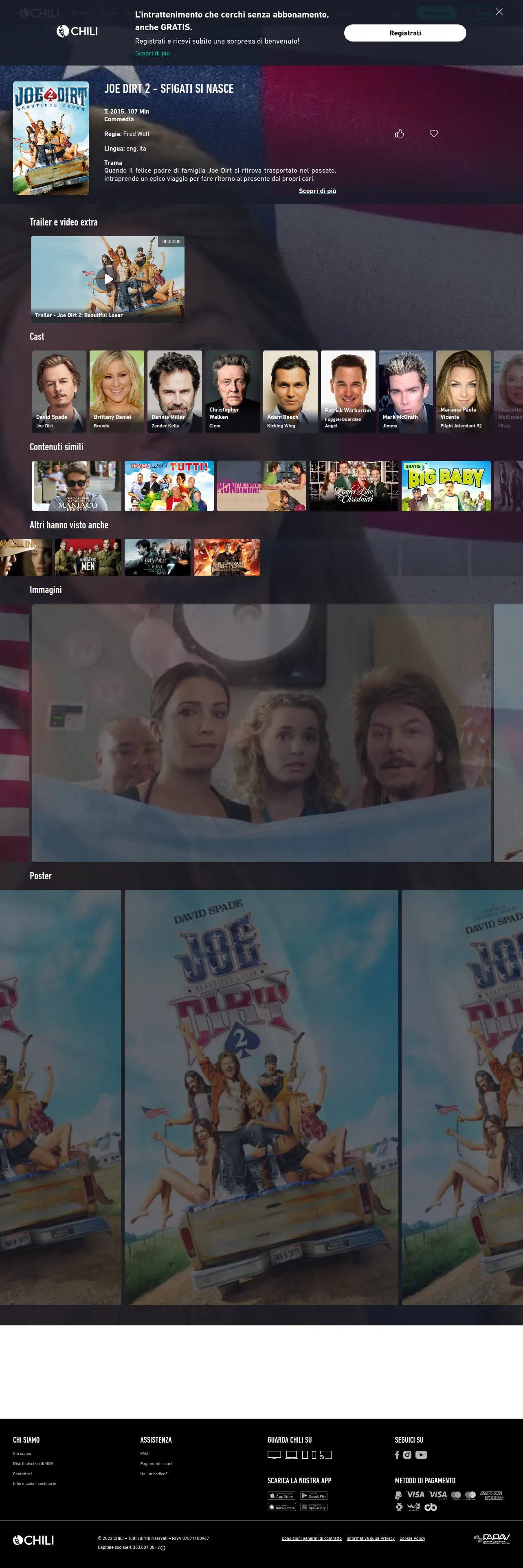
Task: Click the CHILI logo in the banner
Action: coord(77,31)
